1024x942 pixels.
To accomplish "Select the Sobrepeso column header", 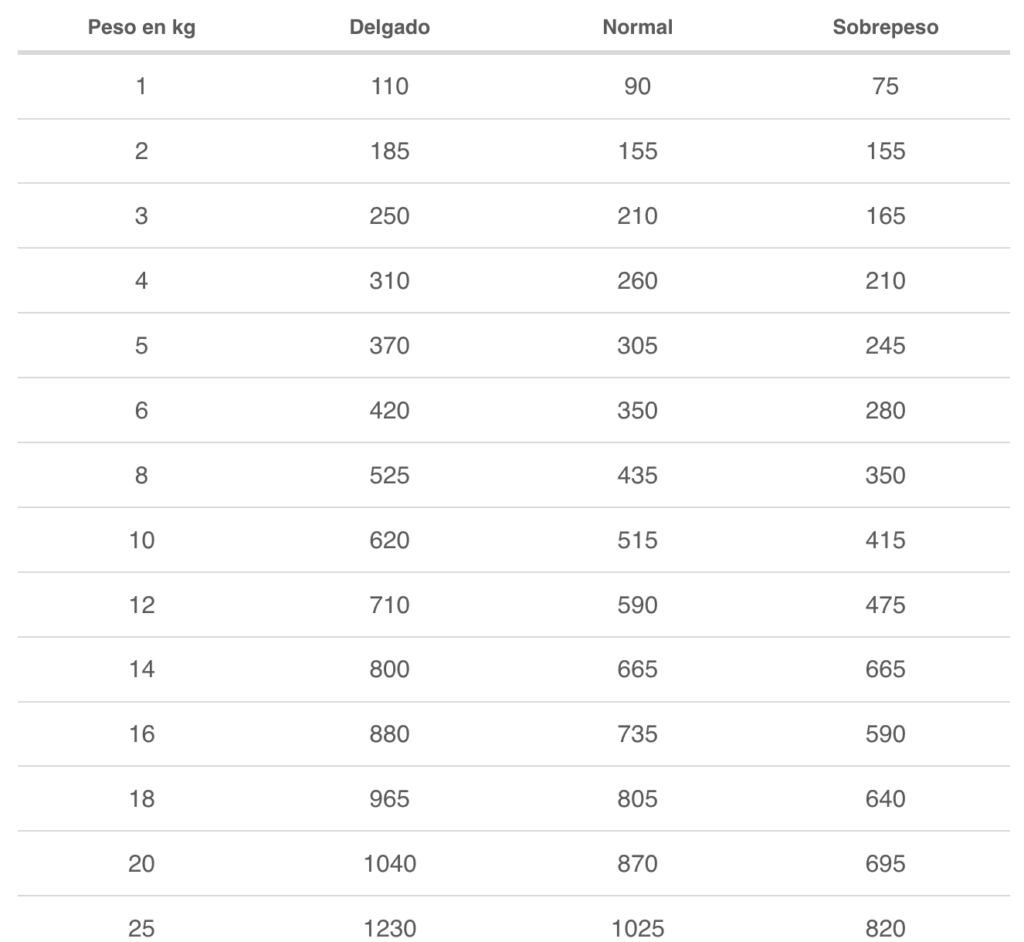I will 886,27.
